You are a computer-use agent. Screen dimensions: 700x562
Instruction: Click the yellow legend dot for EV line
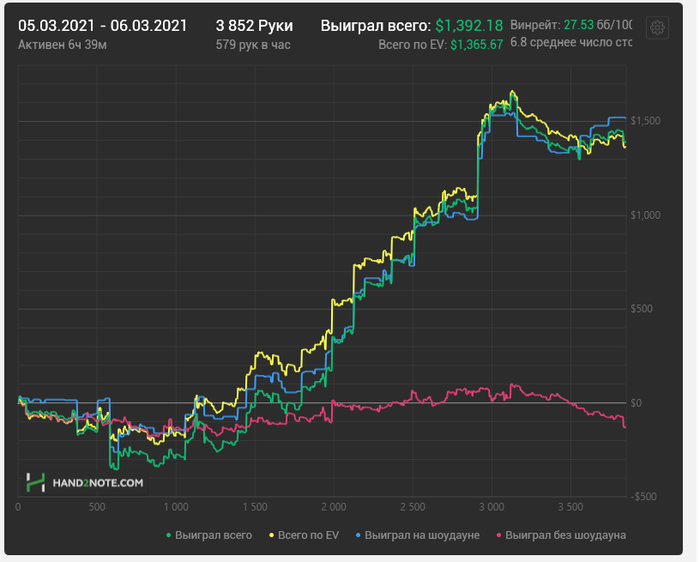click(271, 535)
